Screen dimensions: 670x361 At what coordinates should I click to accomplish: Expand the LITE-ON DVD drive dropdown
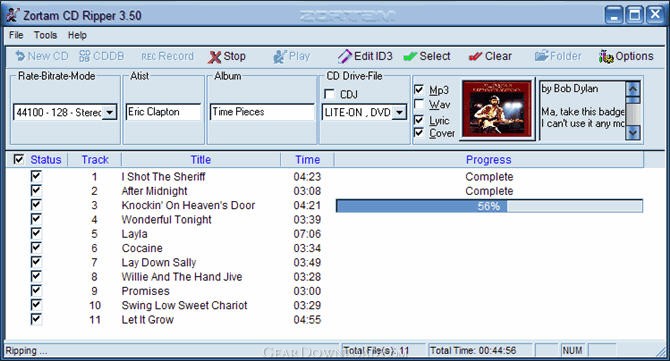tap(400, 112)
